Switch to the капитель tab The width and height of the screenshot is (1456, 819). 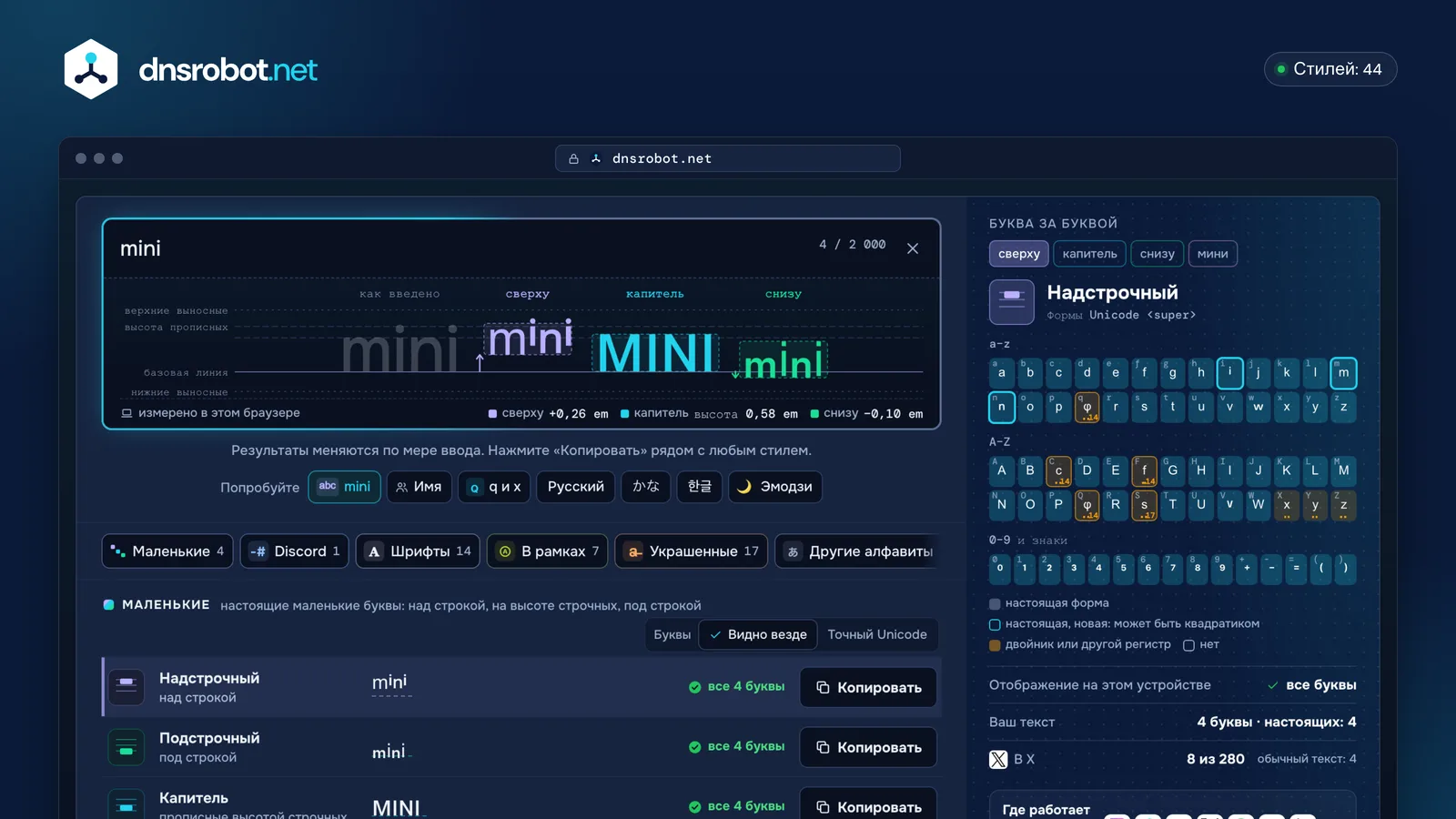click(x=1089, y=254)
